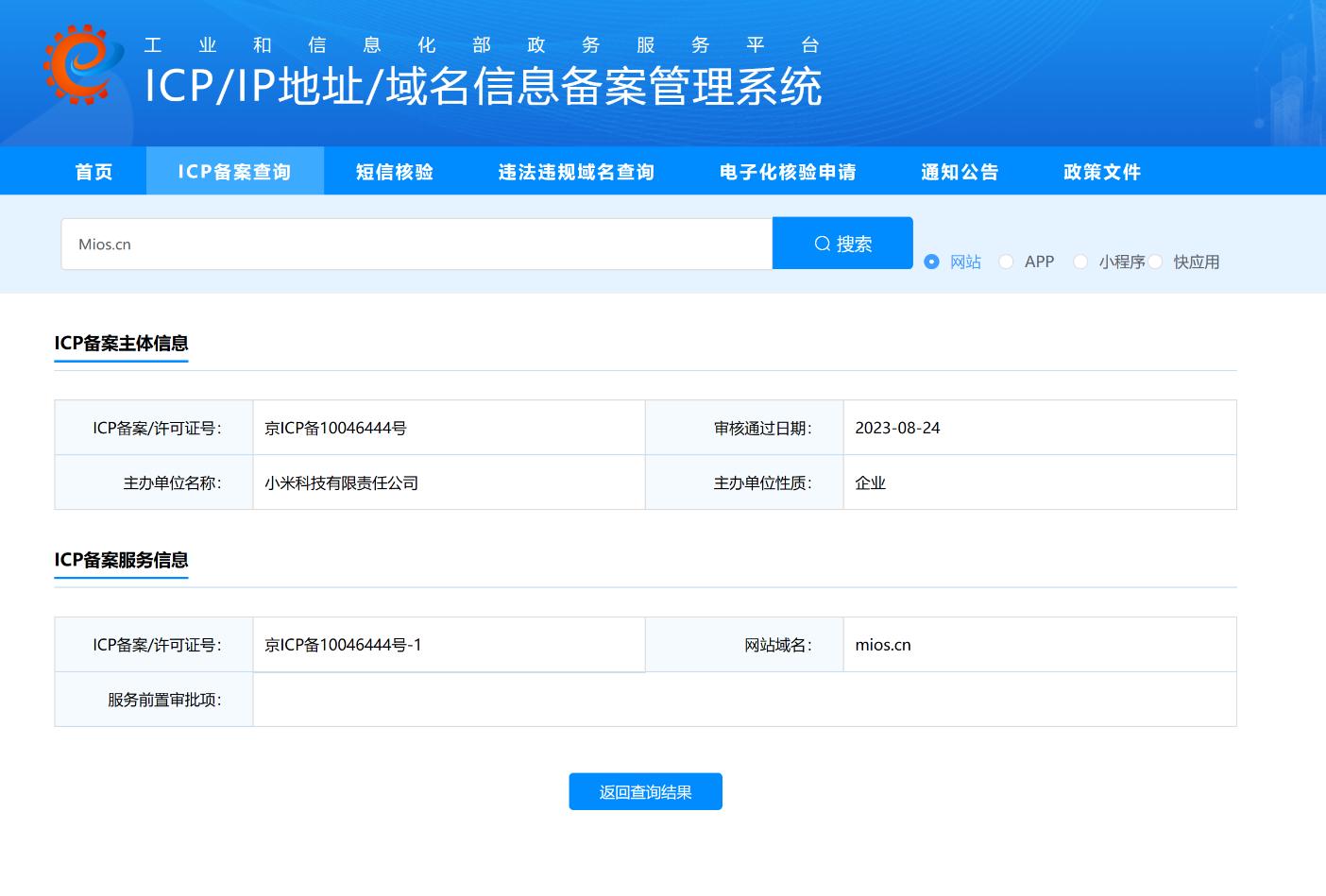Click the ICP备案服务信息 heading
1326x896 pixels.
click(121, 561)
